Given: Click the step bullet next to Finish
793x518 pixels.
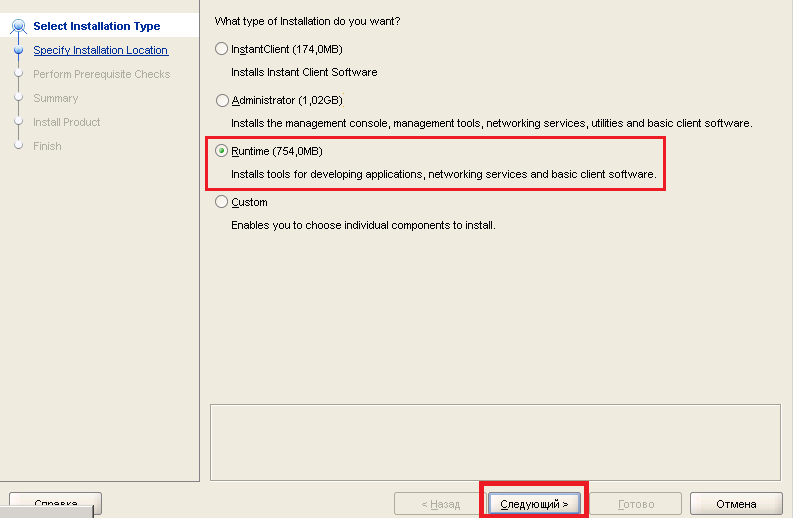Looking at the screenshot, I should click(19, 145).
